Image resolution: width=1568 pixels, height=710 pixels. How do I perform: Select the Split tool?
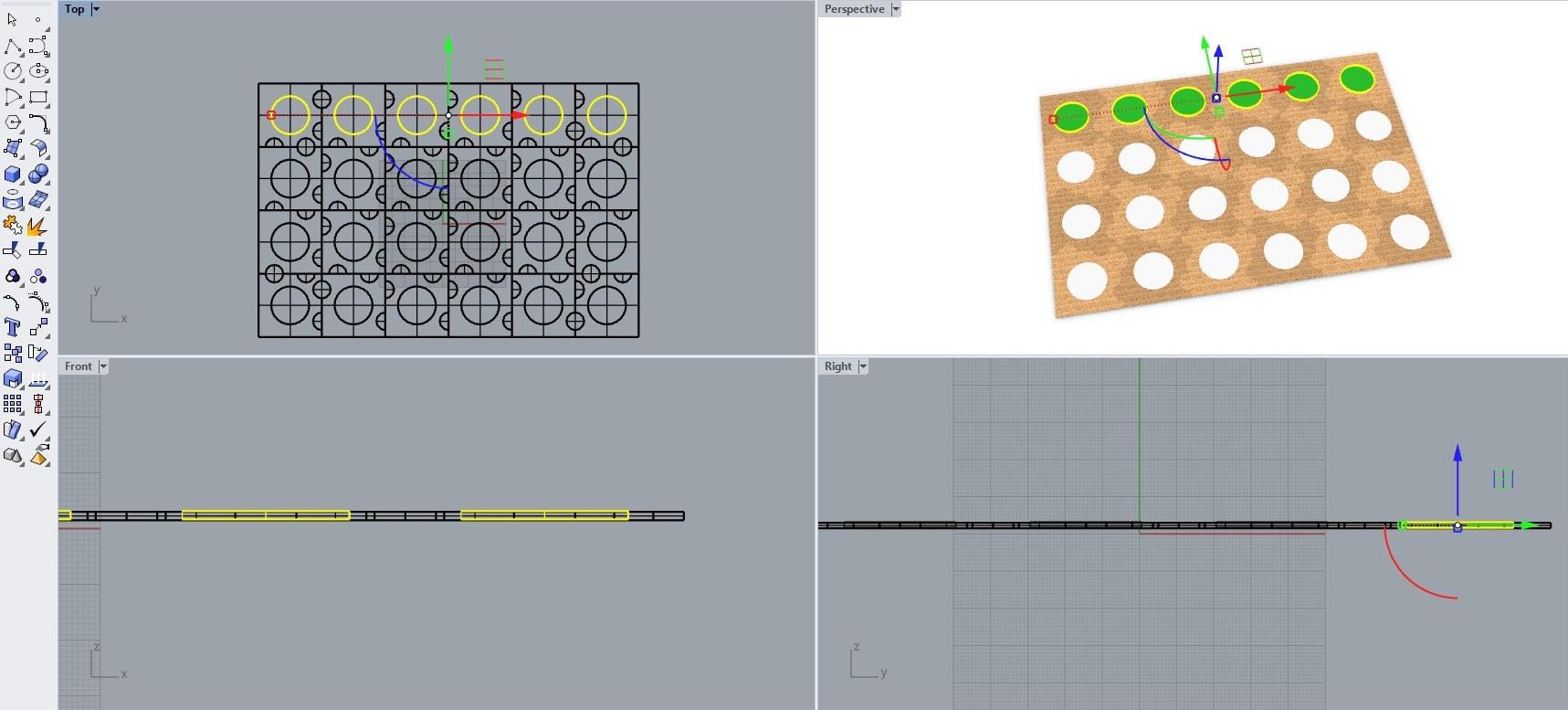tap(38, 250)
